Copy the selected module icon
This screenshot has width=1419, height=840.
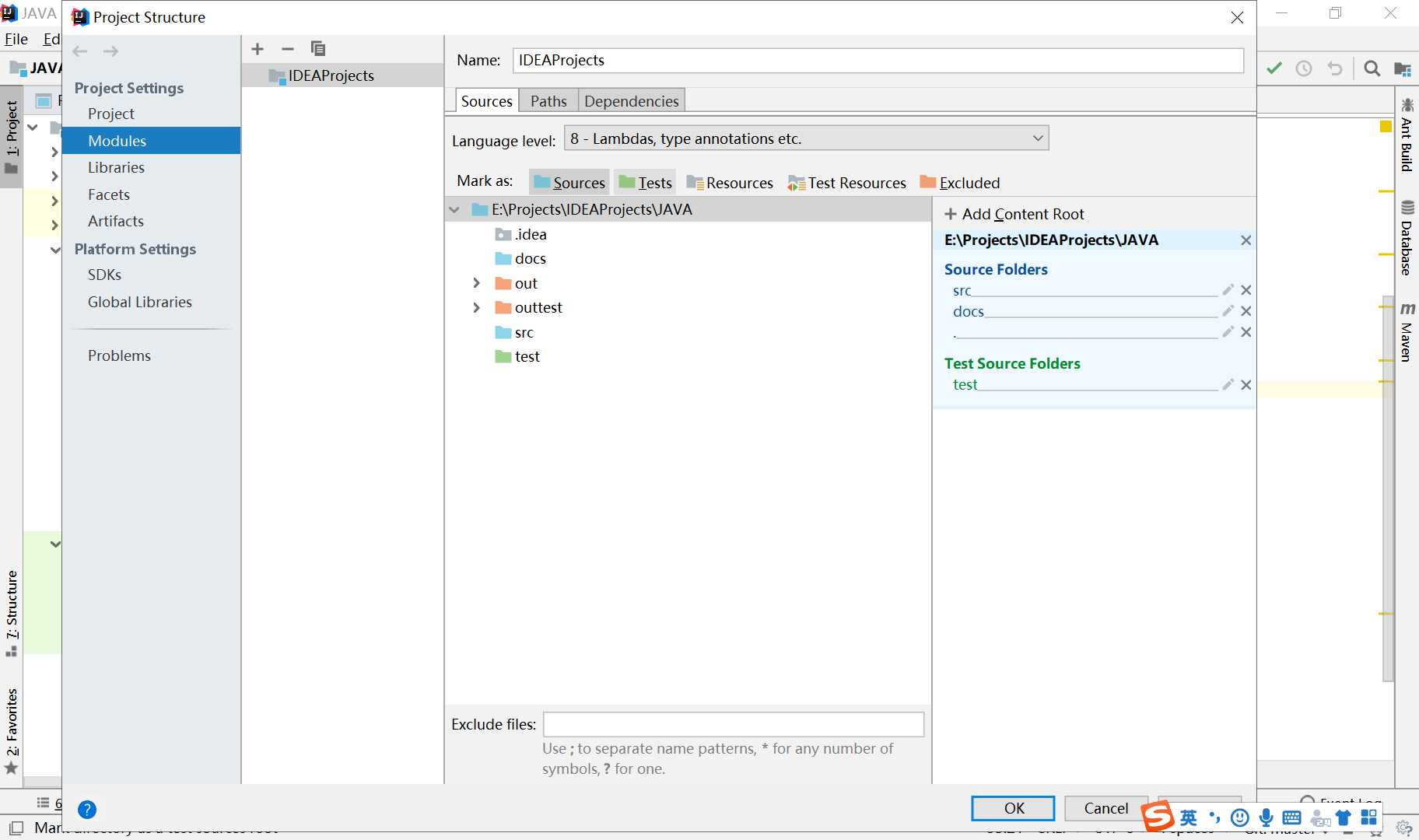click(x=317, y=49)
